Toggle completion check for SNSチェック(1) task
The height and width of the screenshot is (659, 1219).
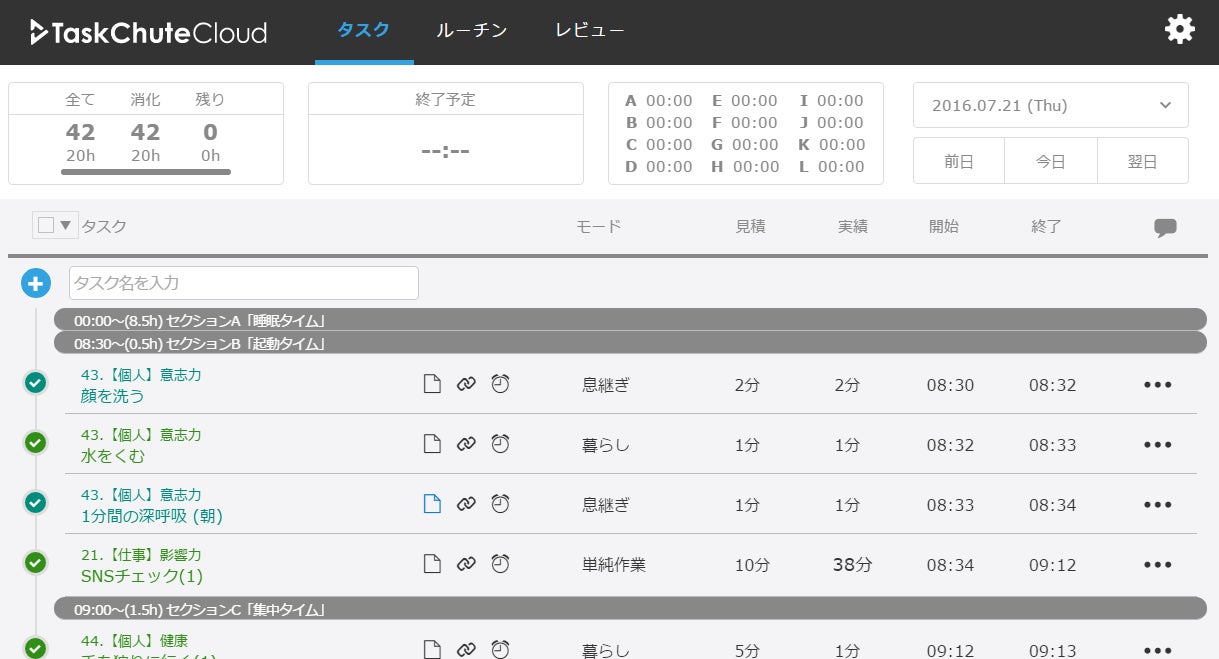click(35, 562)
